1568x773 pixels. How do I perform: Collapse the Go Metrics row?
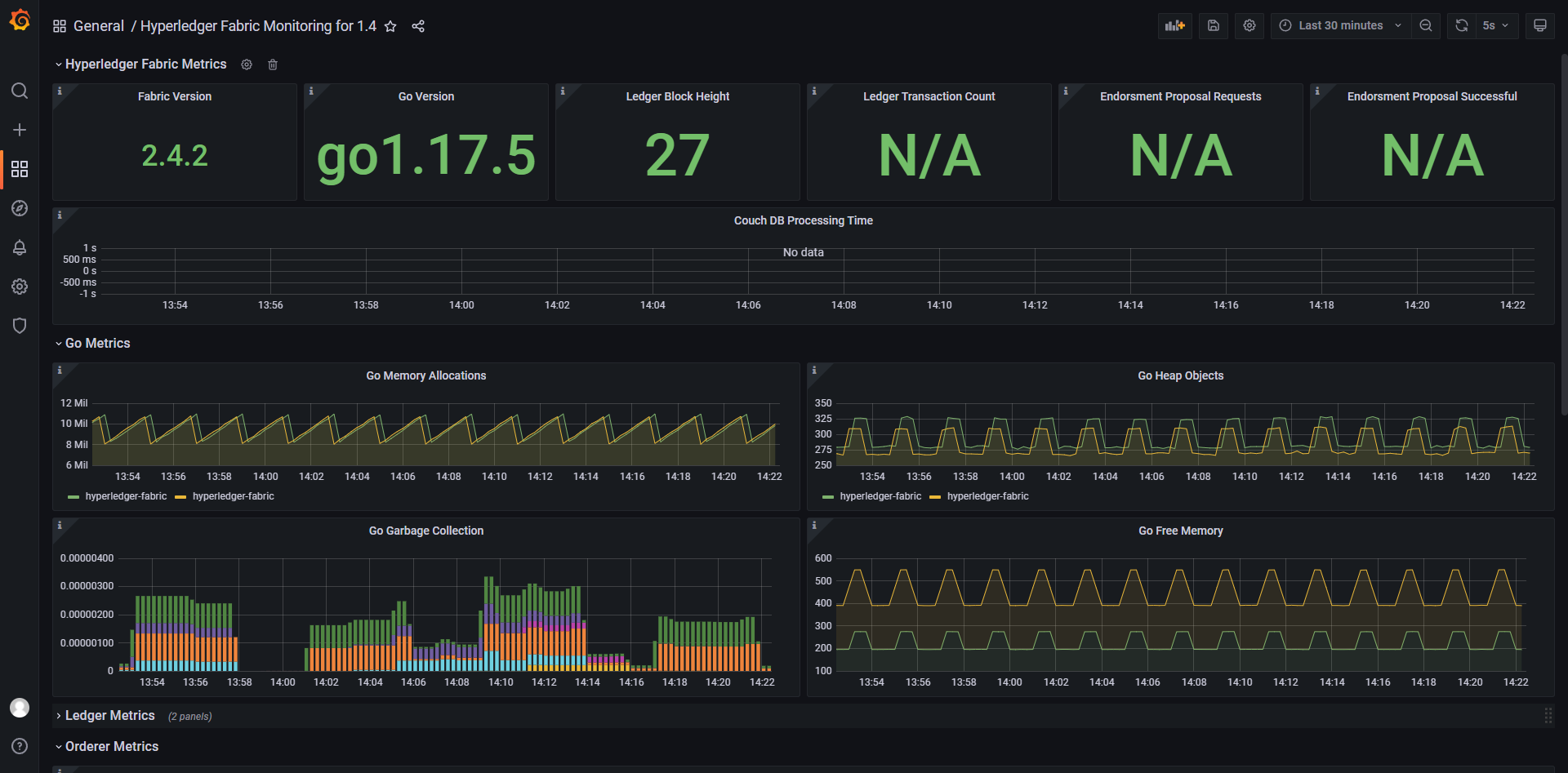[97, 344]
